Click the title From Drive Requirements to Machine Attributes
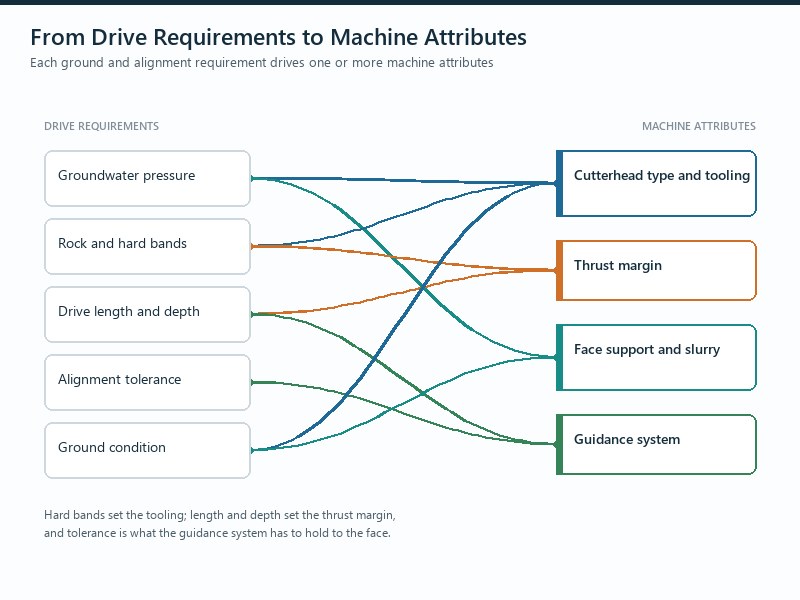This screenshot has height=600, width=800. pyautogui.click(x=279, y=38)
